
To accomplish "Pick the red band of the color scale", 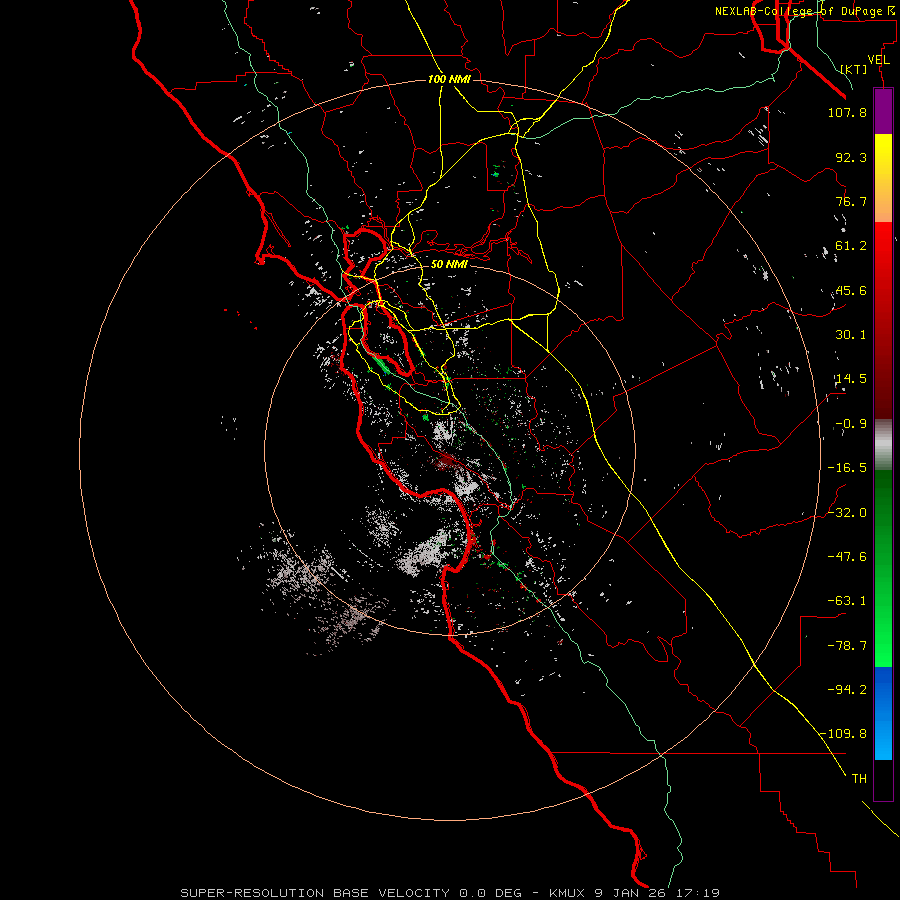I will click(883, 320).
